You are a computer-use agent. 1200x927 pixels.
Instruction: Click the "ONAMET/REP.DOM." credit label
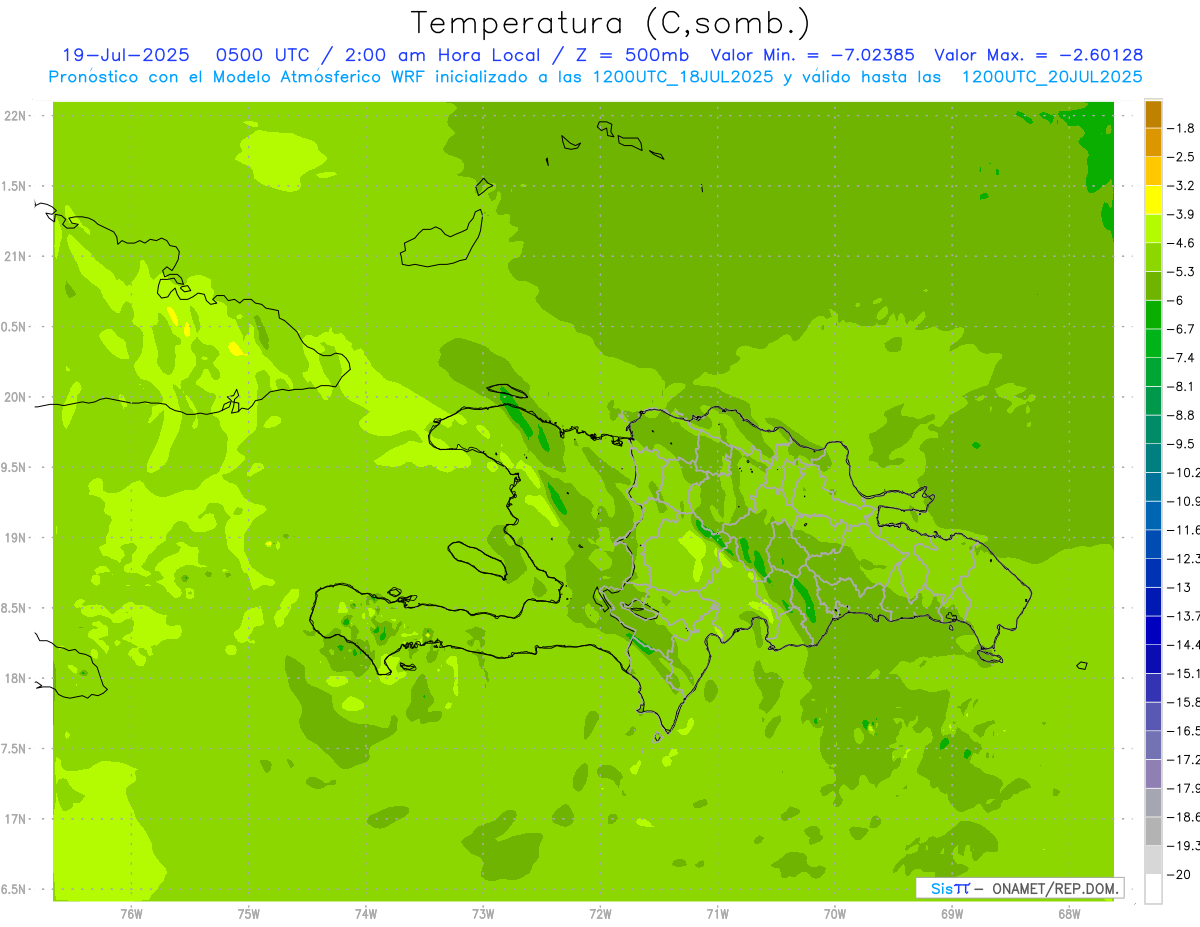click(1055, 888)
